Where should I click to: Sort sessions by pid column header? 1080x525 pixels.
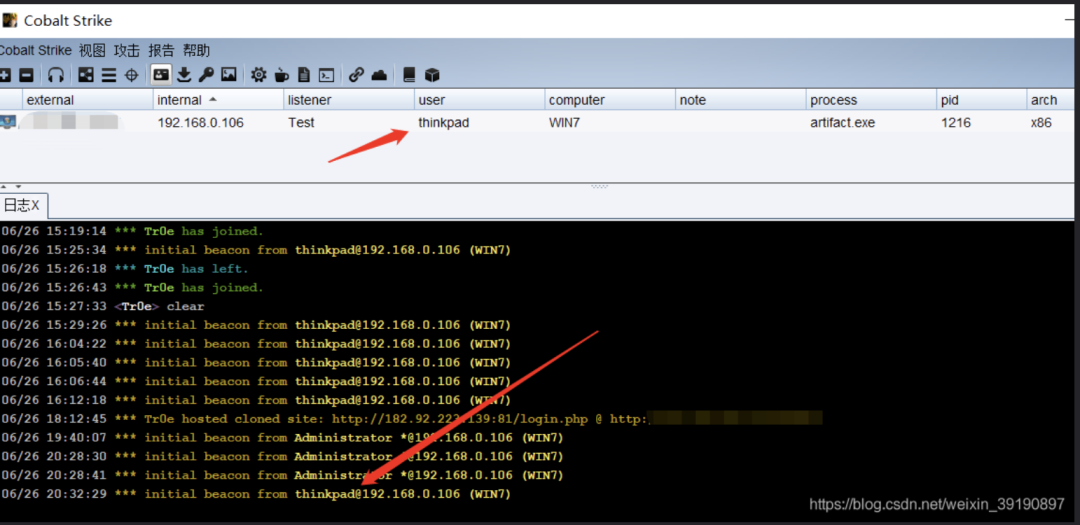click(x=982, y=100)
